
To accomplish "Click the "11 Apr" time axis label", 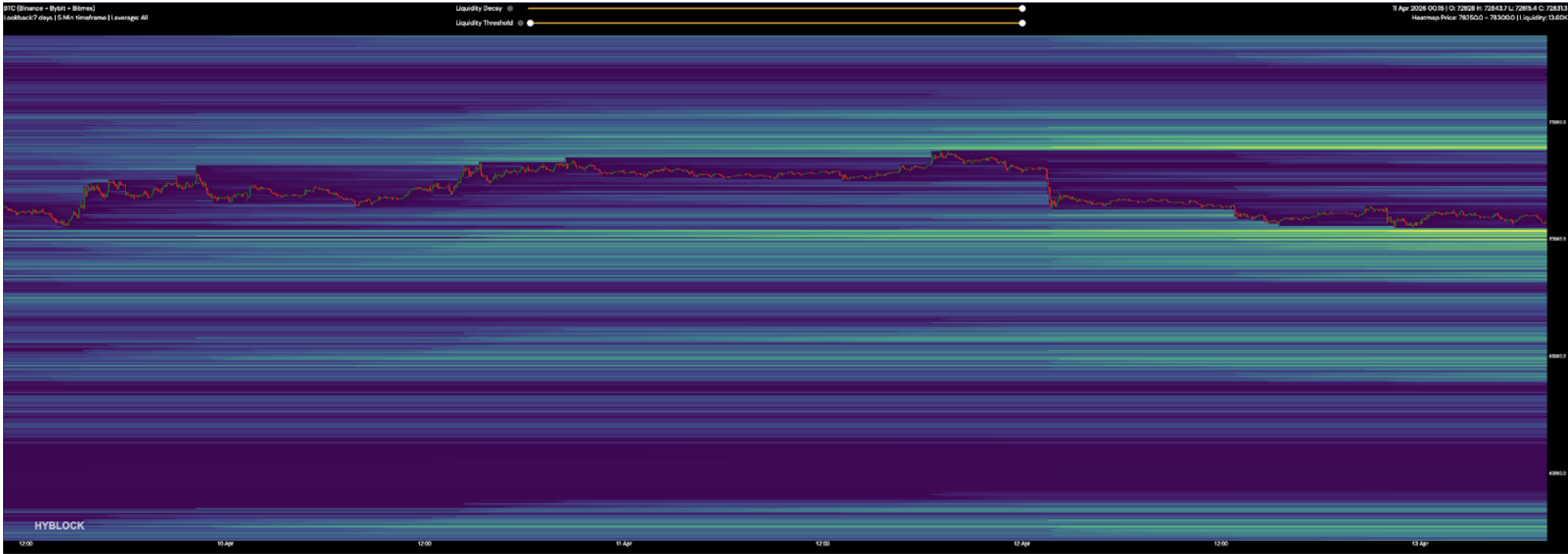I will click(x=624, y=544).
